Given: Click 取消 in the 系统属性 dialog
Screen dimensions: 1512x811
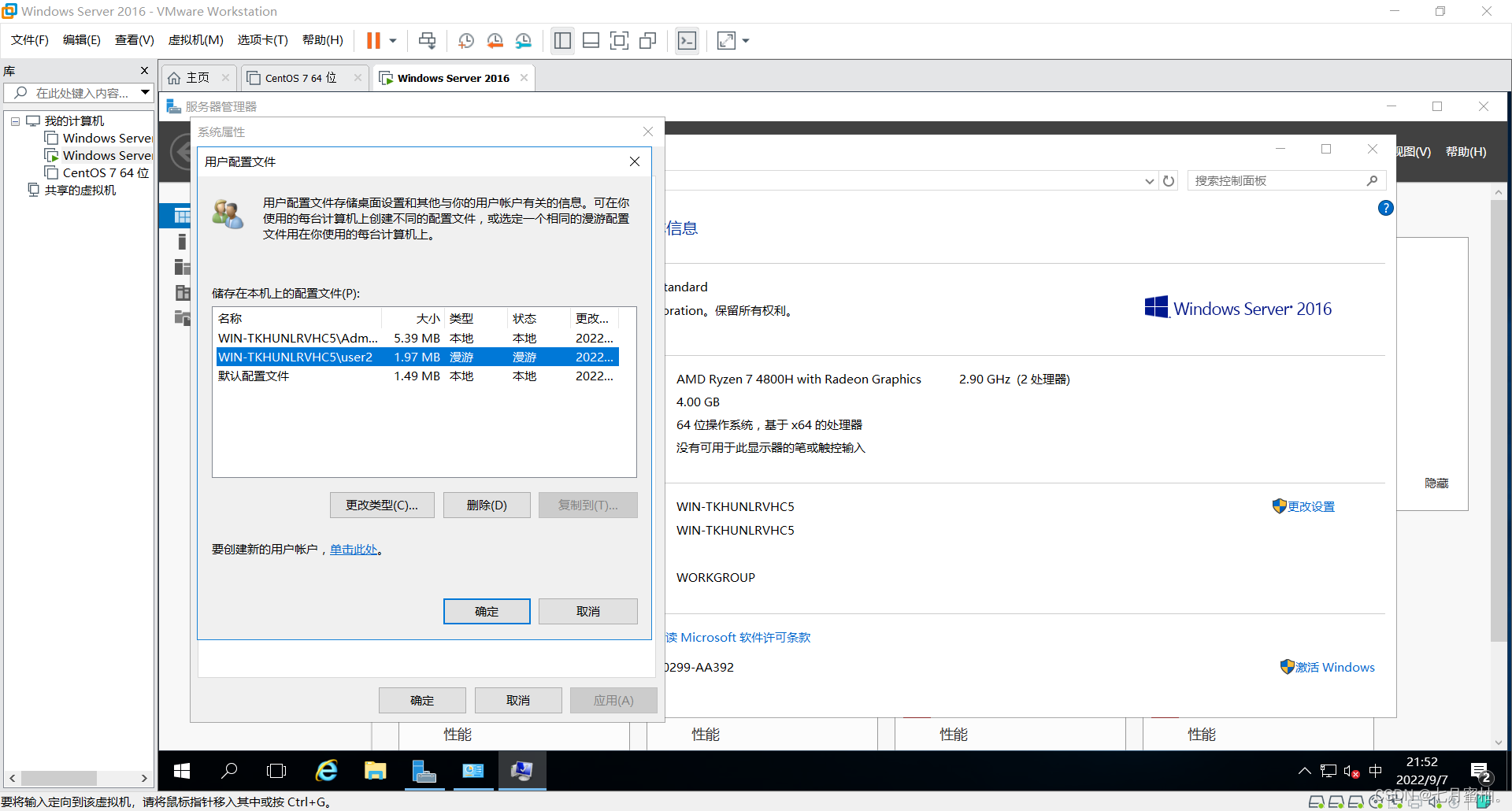Looking at the screenshot, I should point(518,701).
